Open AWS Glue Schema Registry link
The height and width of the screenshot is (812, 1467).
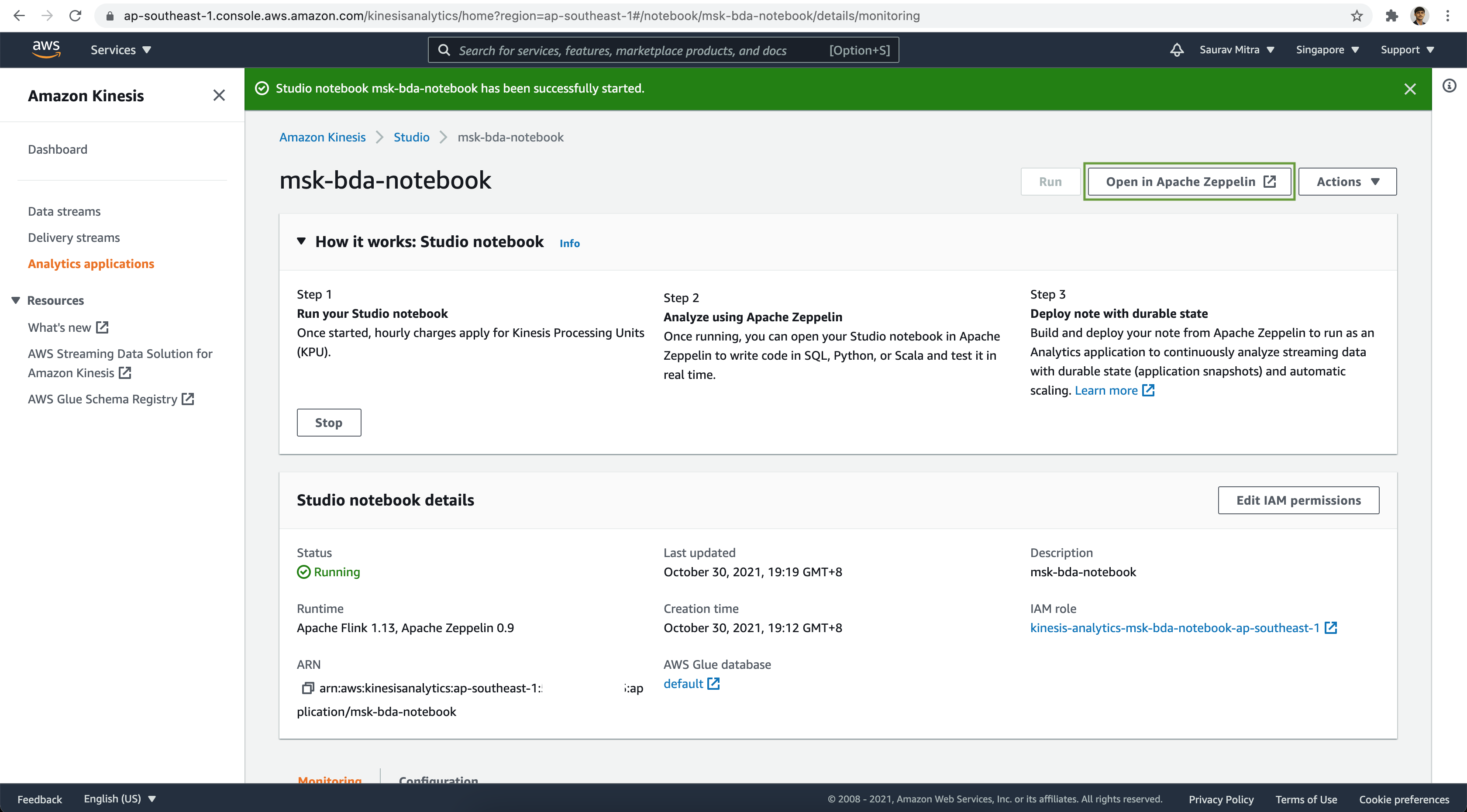point(111,399)
